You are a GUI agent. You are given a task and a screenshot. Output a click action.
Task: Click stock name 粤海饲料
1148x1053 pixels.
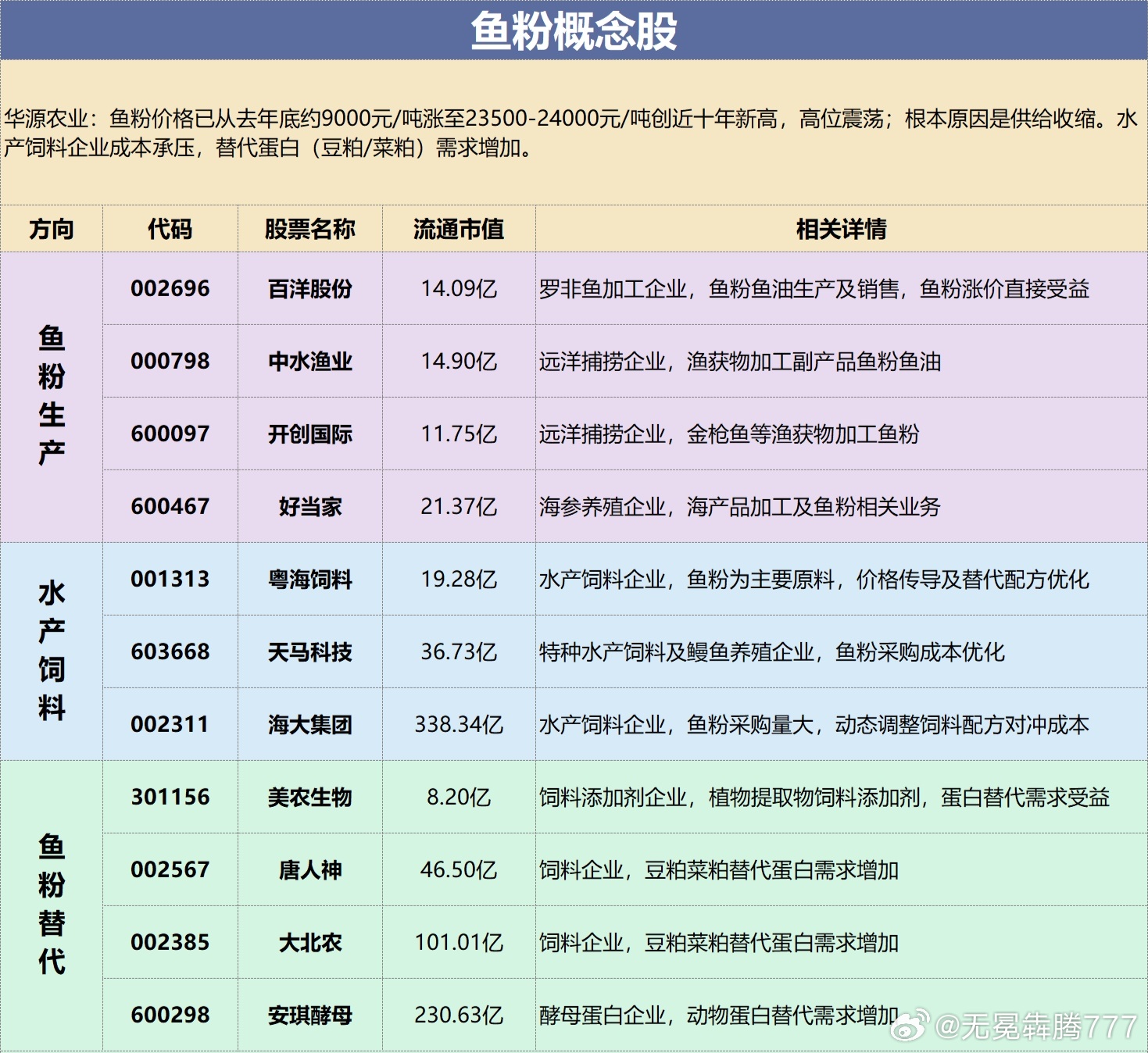pos(310,579)
